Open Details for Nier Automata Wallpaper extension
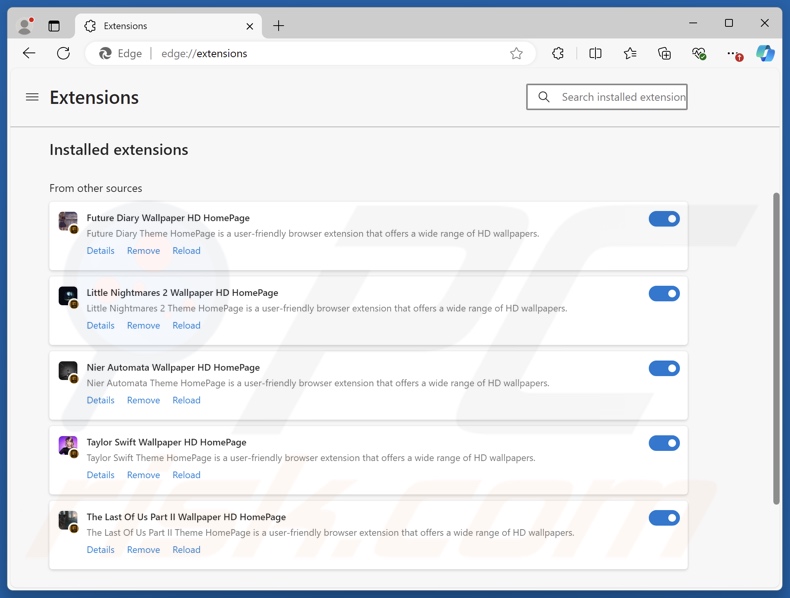This screenshot has width=790, height=598. [100, 400]
